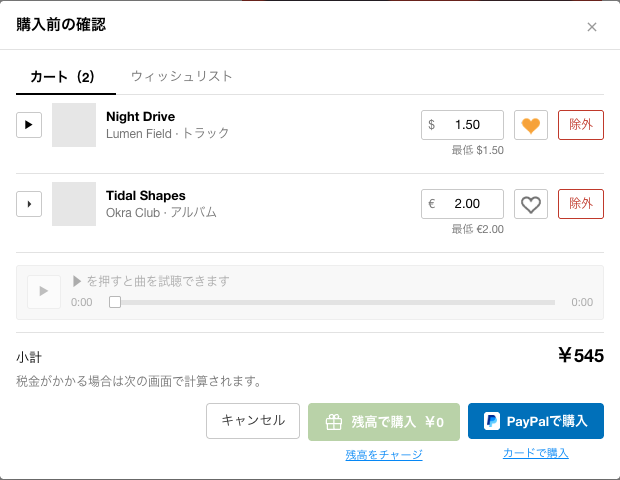Add Tidal Shapes to wishlist with heart
Viewport: 620px width, 480px height.
pos(531,204)
